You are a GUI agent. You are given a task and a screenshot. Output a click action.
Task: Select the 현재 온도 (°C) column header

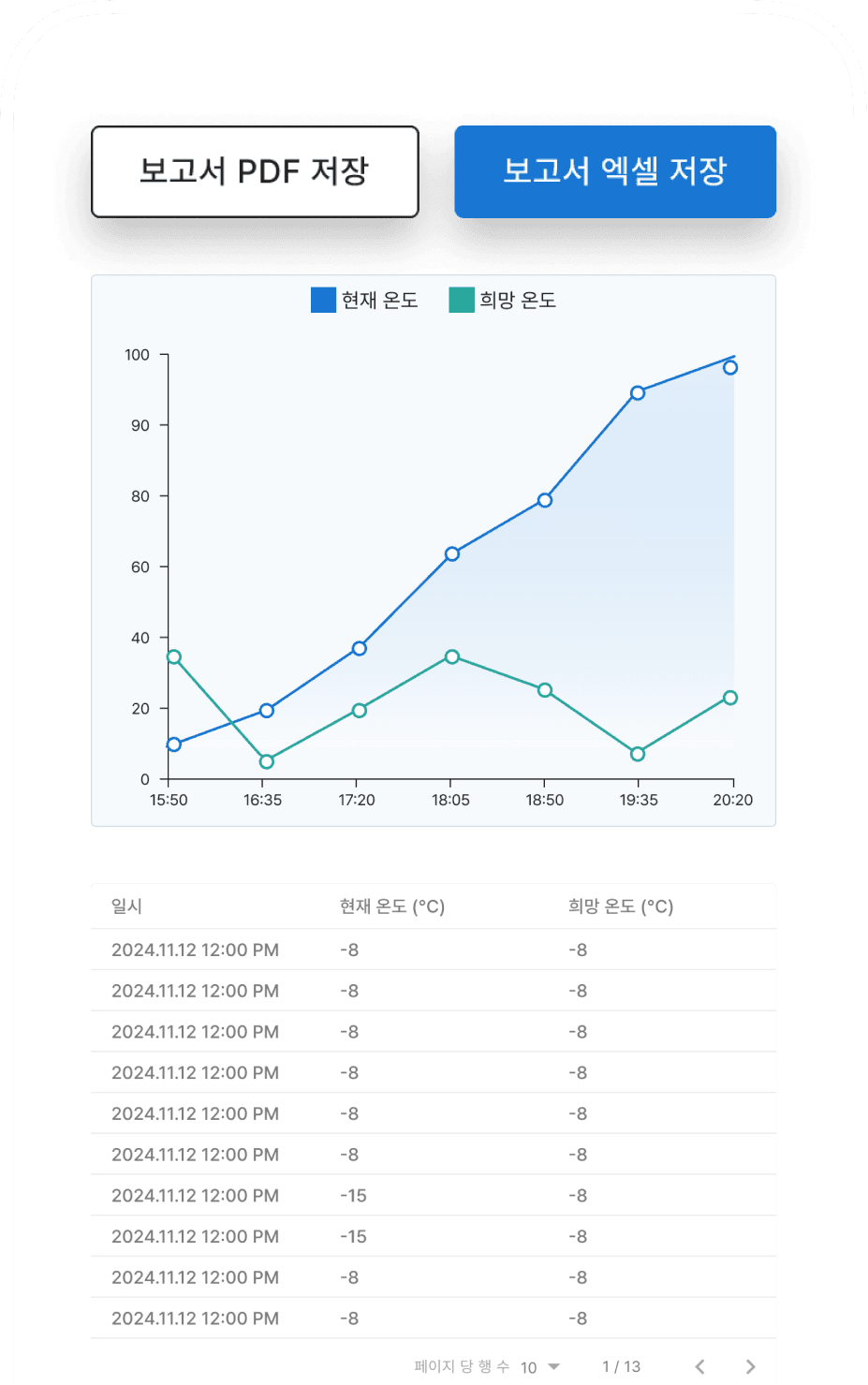coord(391,906)
